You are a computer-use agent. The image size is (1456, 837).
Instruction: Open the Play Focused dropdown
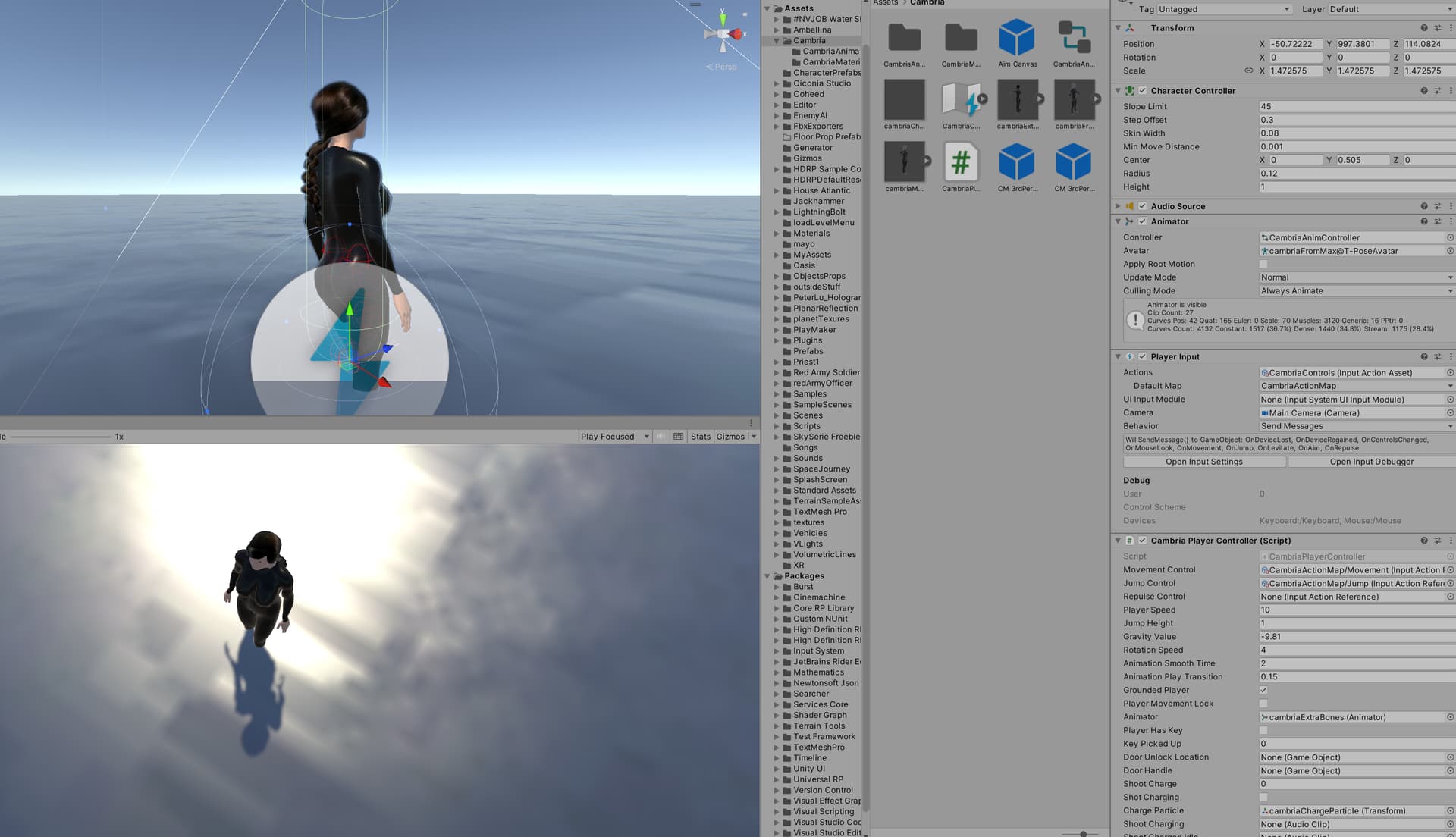(x=615, y=437)
